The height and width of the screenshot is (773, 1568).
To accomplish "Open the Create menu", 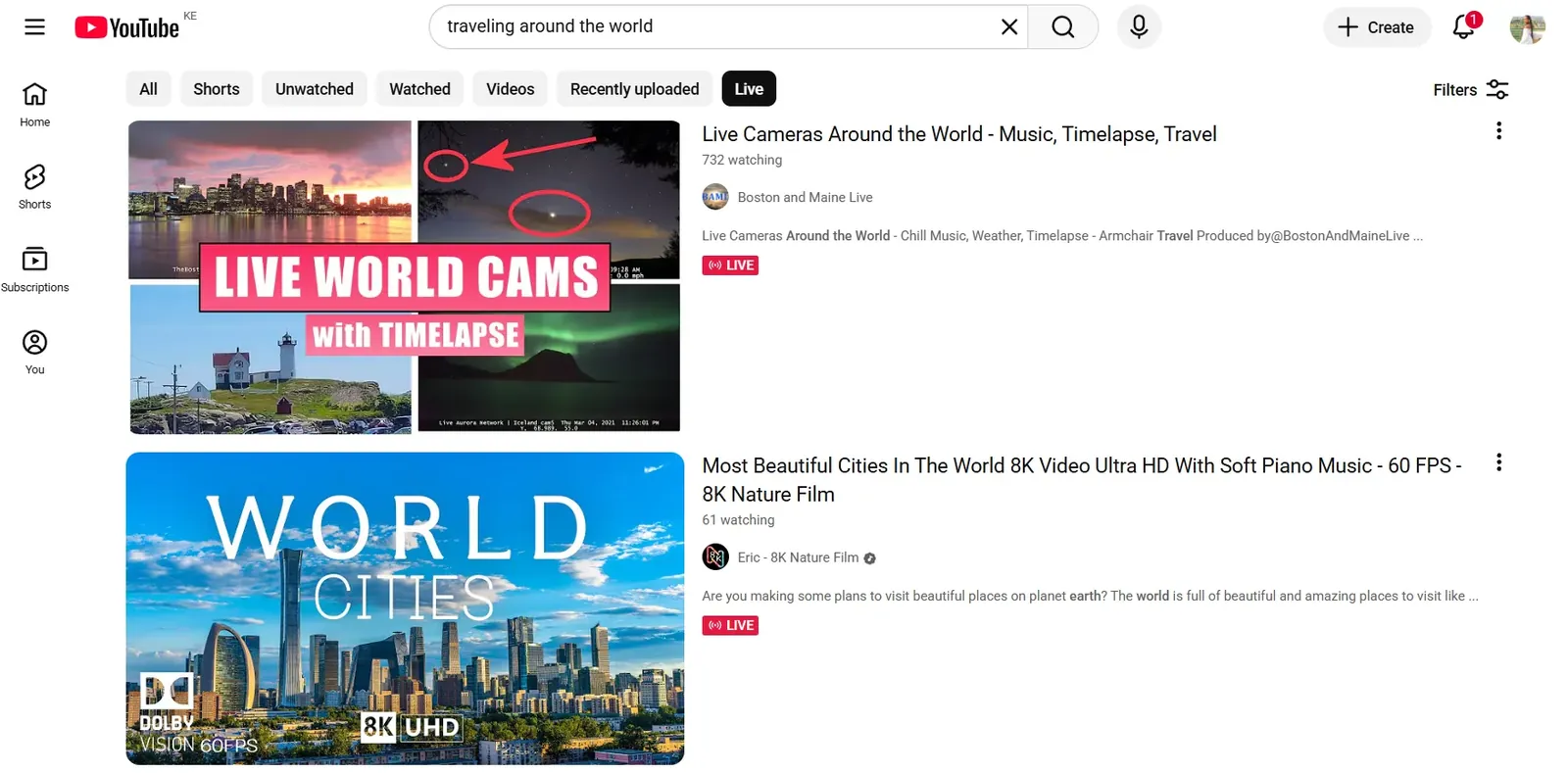I will tap(1376, 27).
